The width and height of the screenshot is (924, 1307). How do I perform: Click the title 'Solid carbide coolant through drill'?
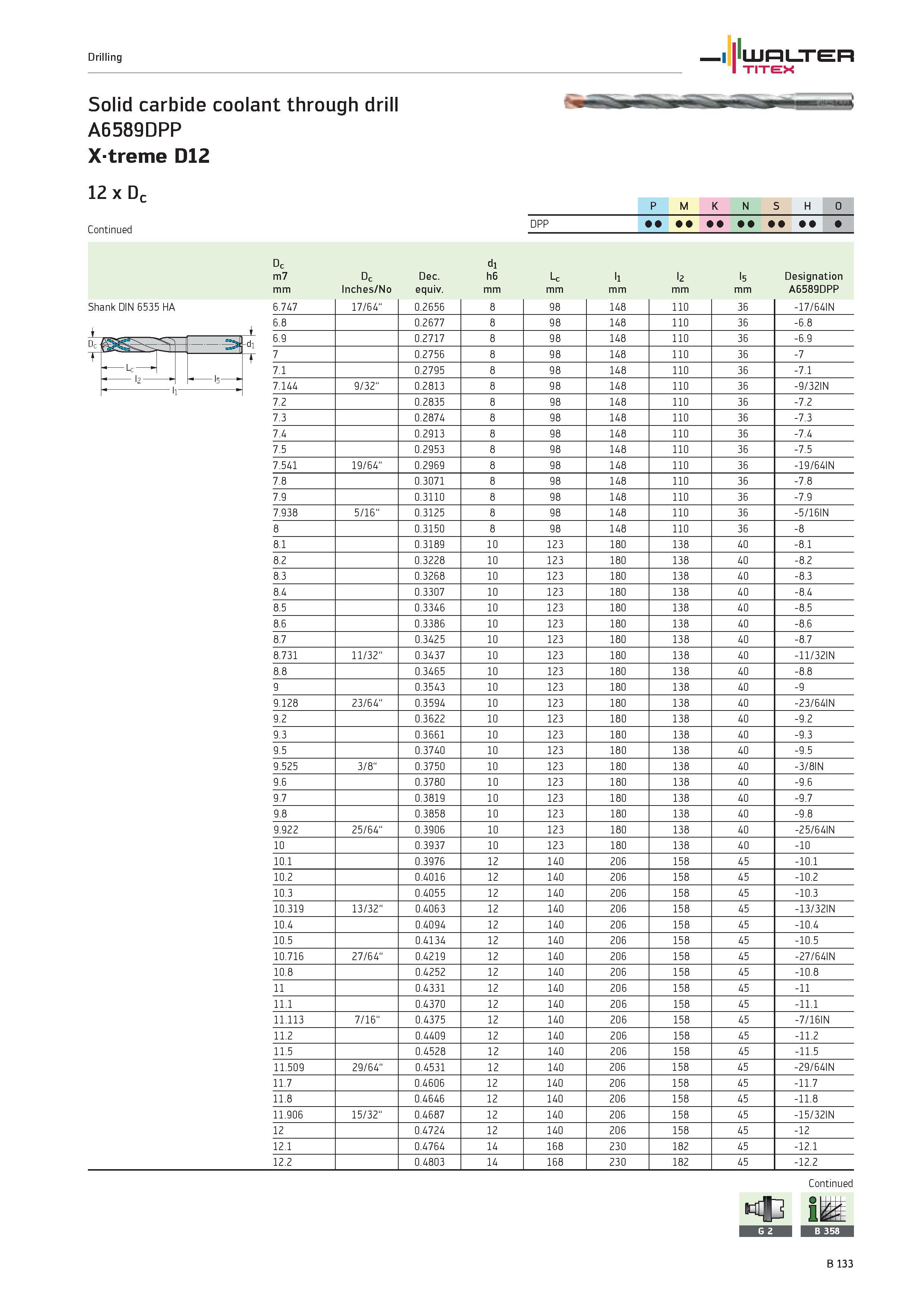pyautogui.click(x=243, y=105)
